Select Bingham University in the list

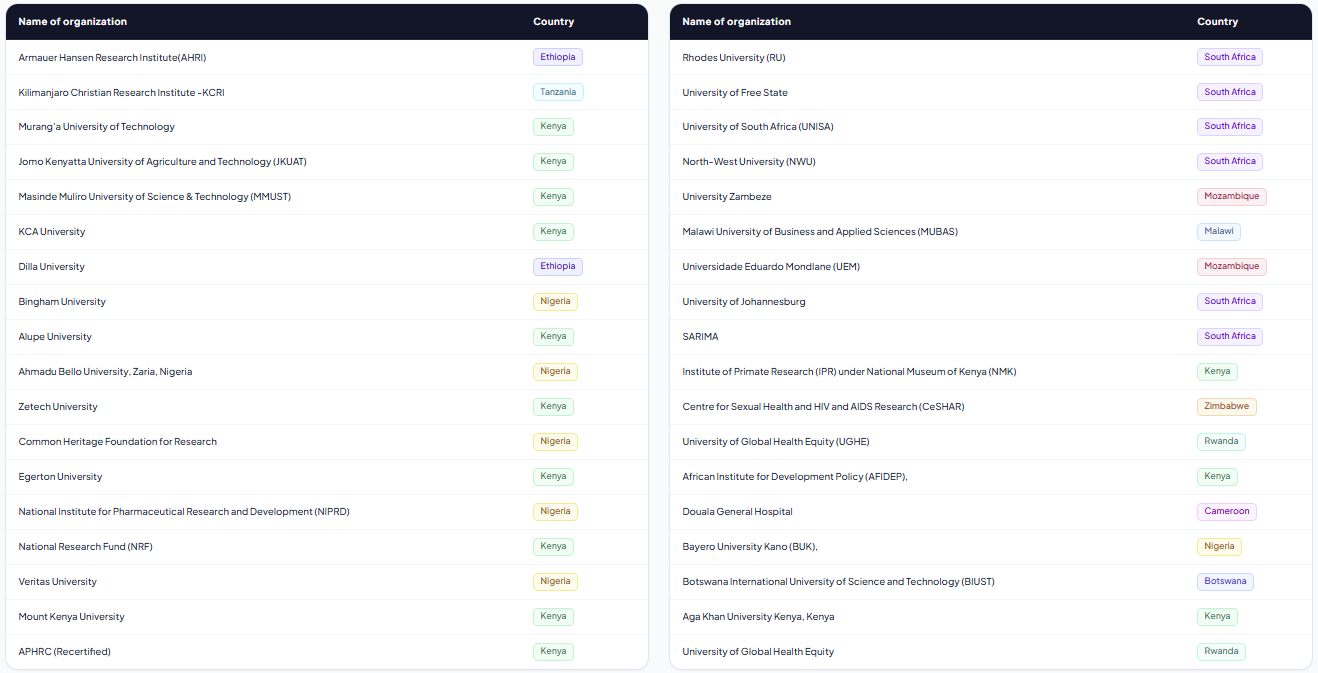(62, 302)
